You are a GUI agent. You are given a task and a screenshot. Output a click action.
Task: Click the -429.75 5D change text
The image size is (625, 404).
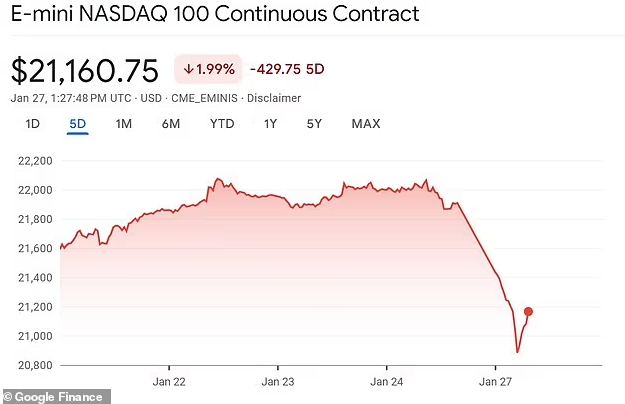(x=287, y=69)
